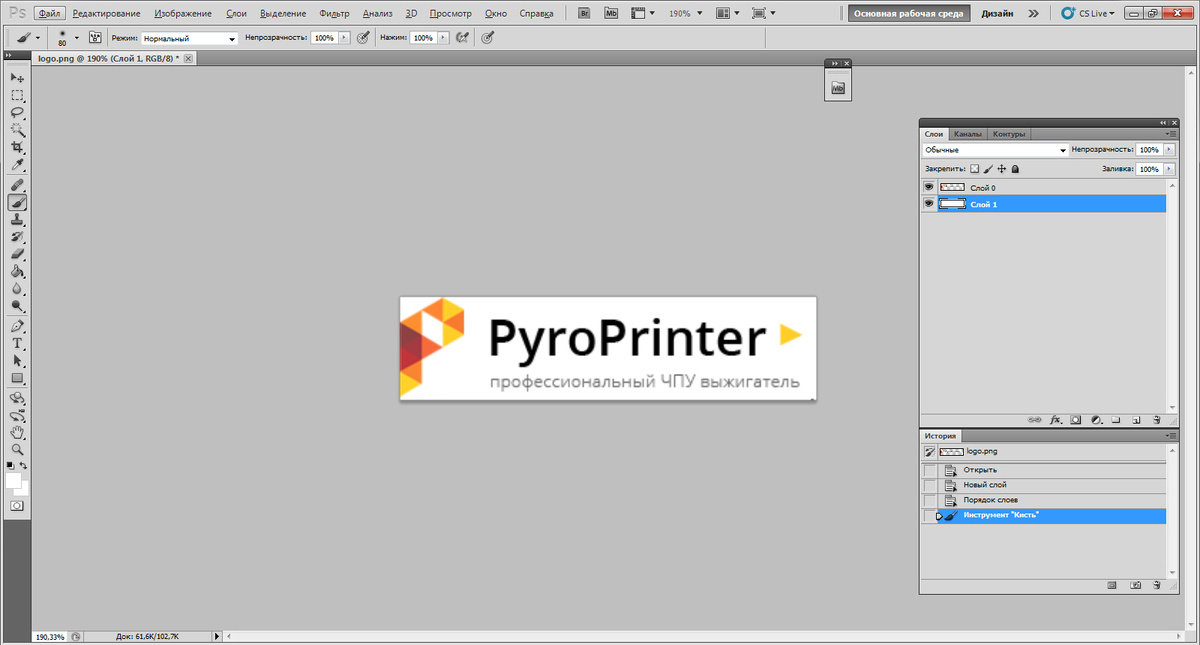Image resolution: width=1200 pixels, height=645 pixels.
Task: Select the Paint Bucket tool
Action: (x=17, y=272)
